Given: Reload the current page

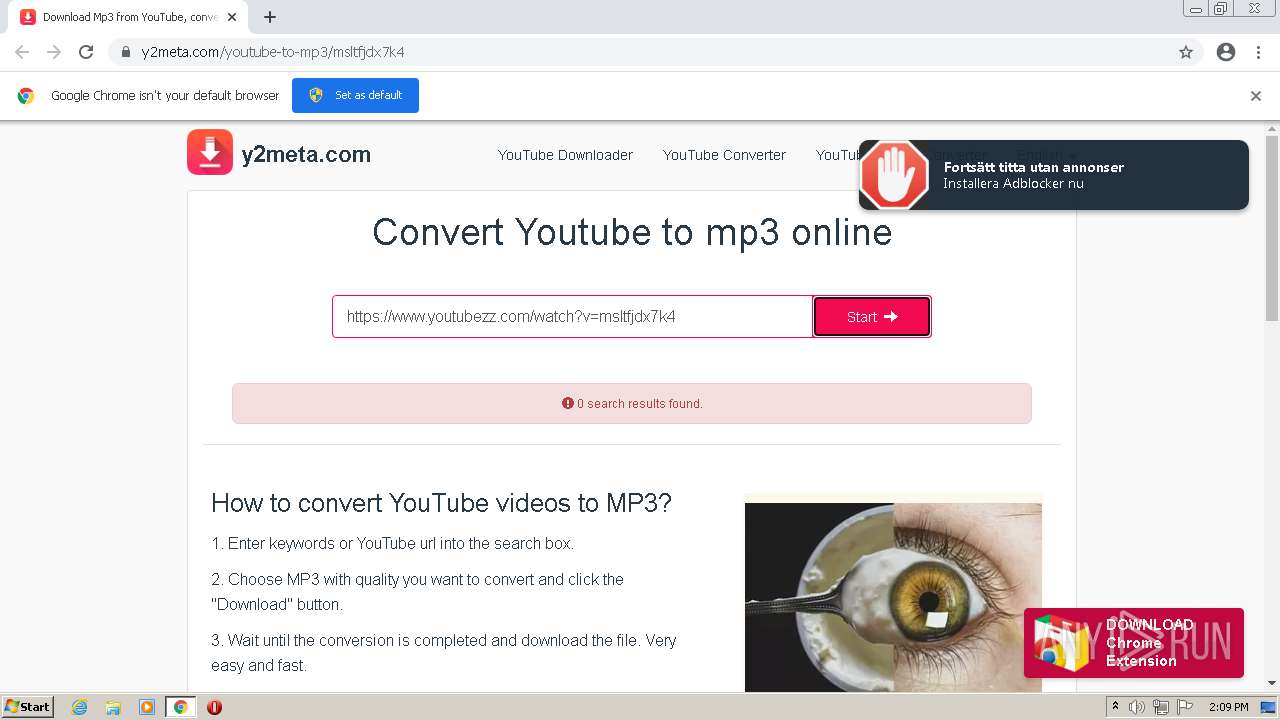Looking at the screenshot, I should point(86,52).
